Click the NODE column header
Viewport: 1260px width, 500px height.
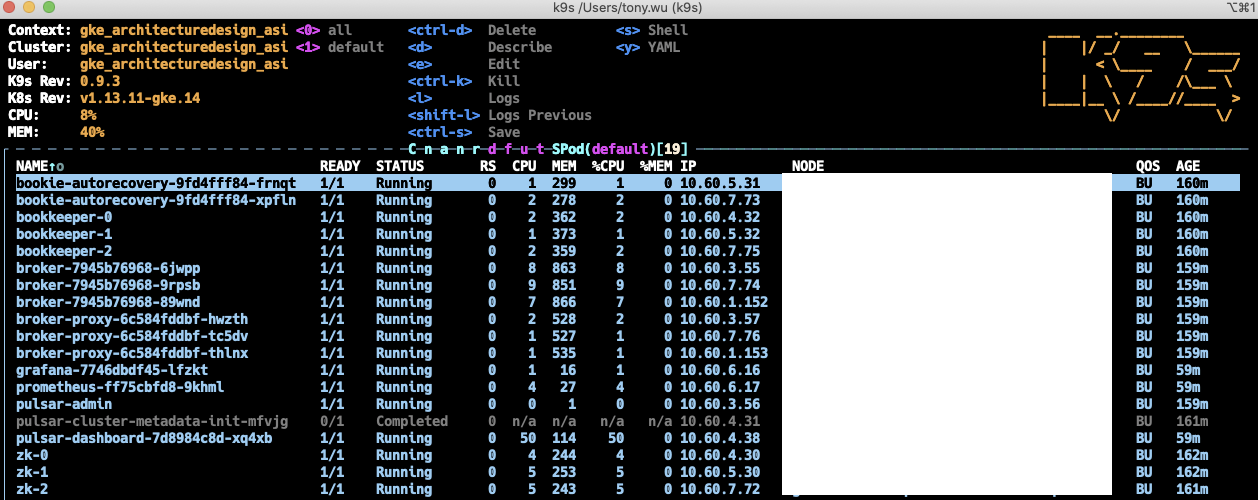pyautogui.click(x=808, y=166)
